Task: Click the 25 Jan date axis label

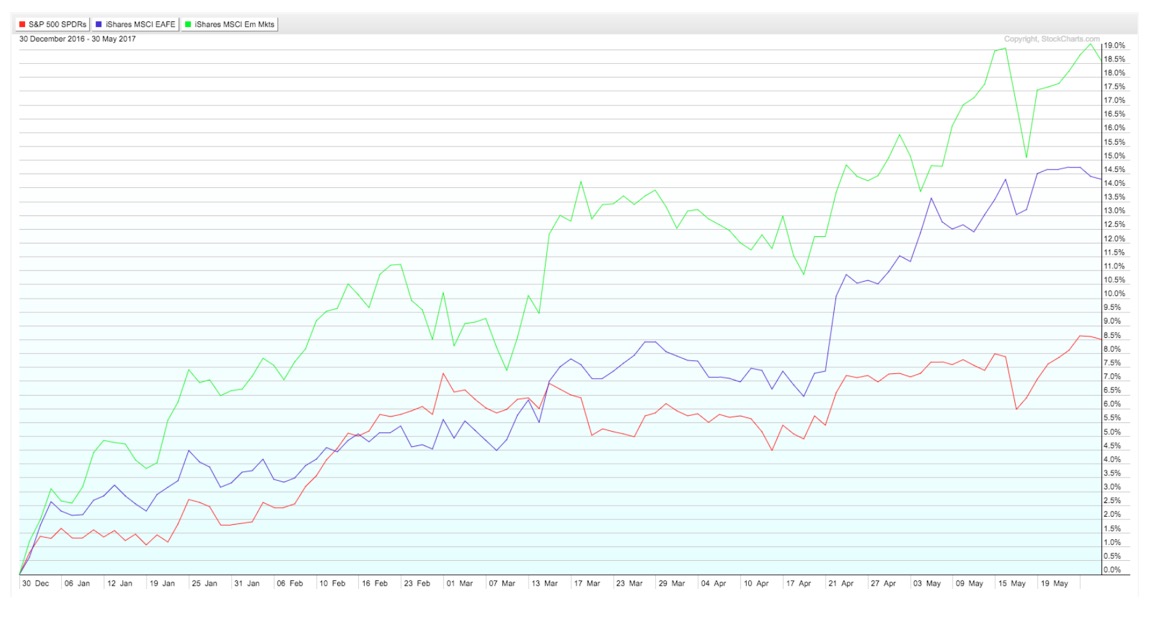Action: [x=204, y=583]
